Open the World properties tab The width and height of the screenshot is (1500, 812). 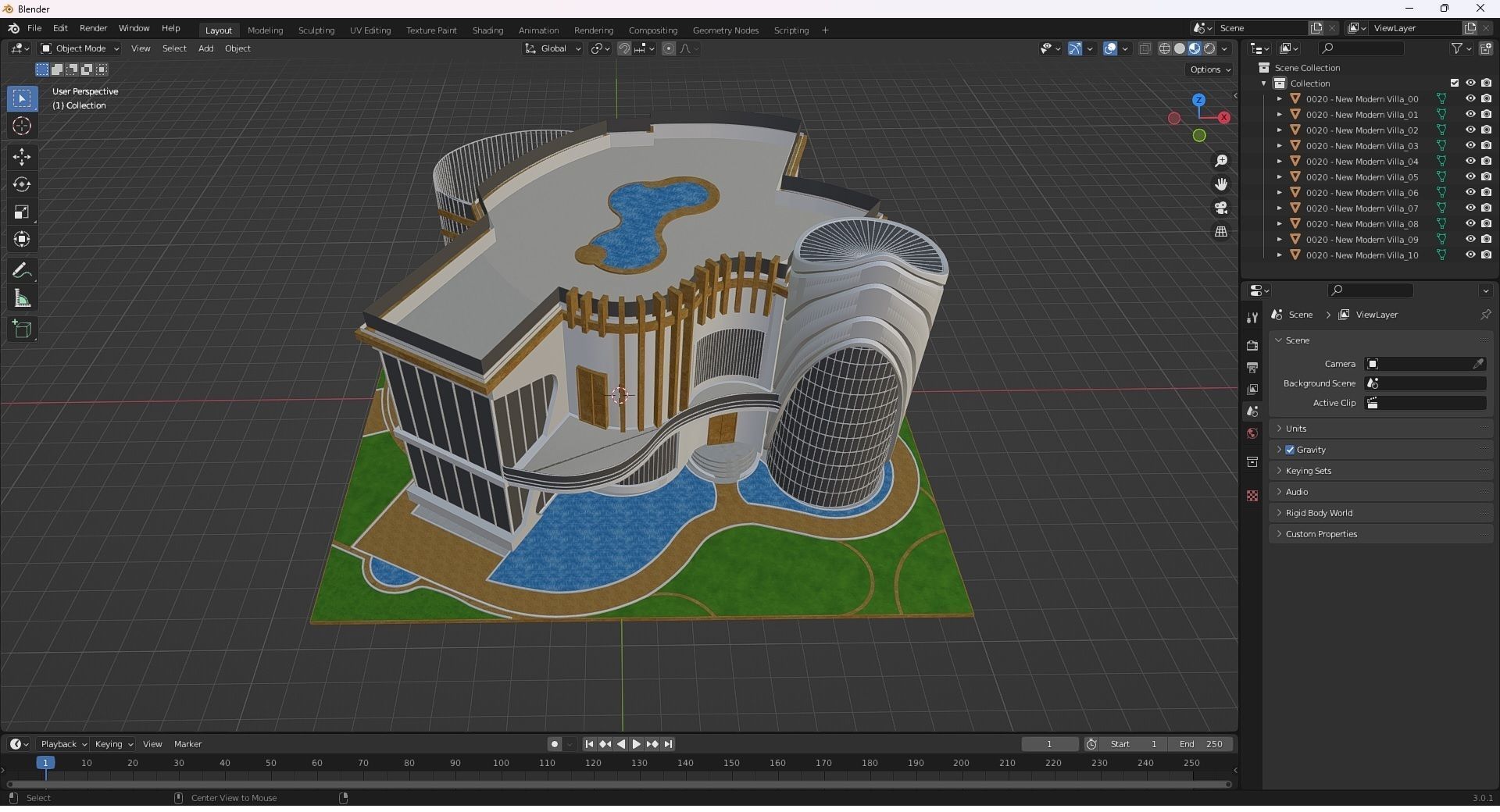[x=1252, y=433]
